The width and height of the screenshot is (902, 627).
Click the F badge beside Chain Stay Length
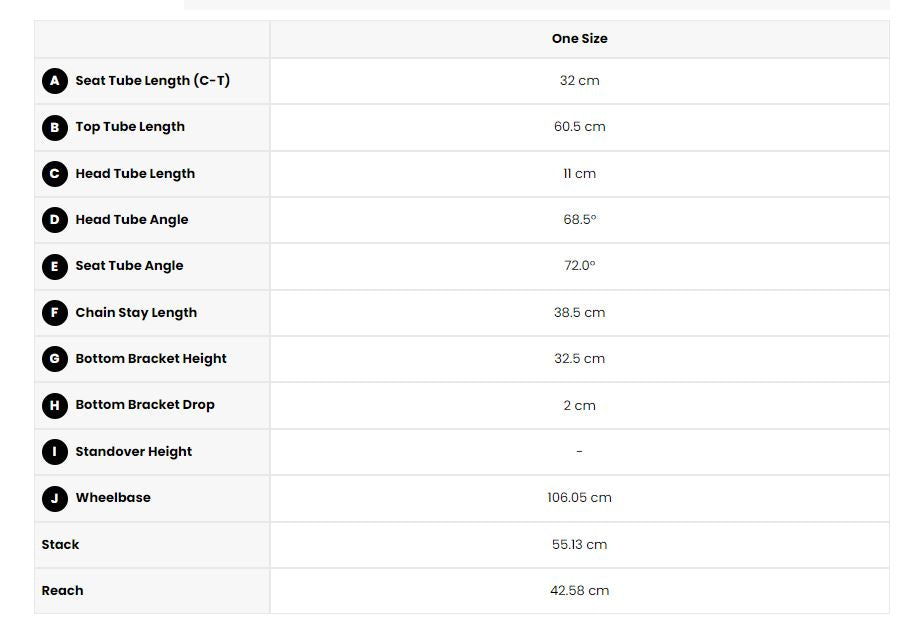pyautogui.click(x=54, y=313)
